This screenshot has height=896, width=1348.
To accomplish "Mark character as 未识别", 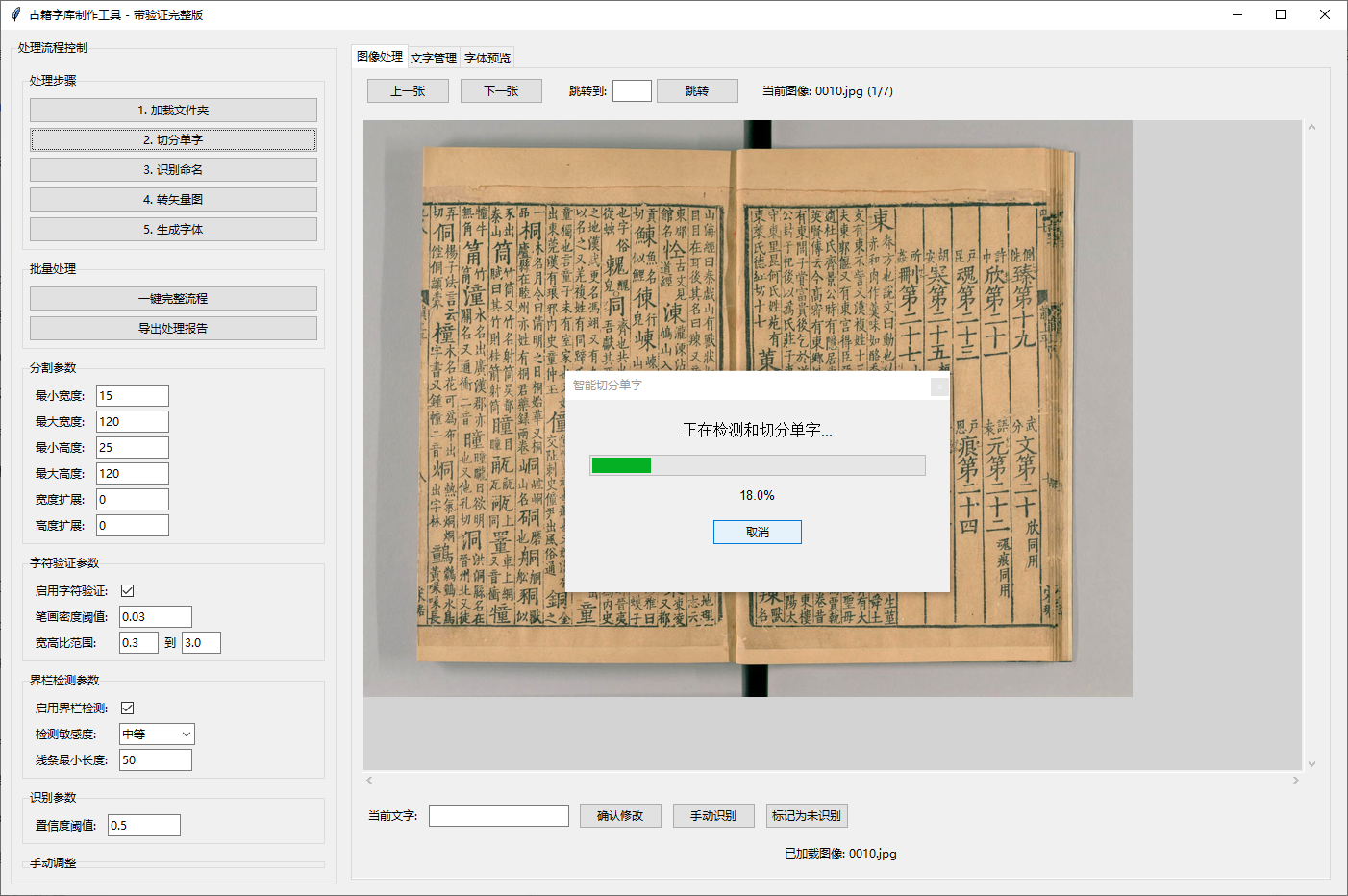I will 807,815.
